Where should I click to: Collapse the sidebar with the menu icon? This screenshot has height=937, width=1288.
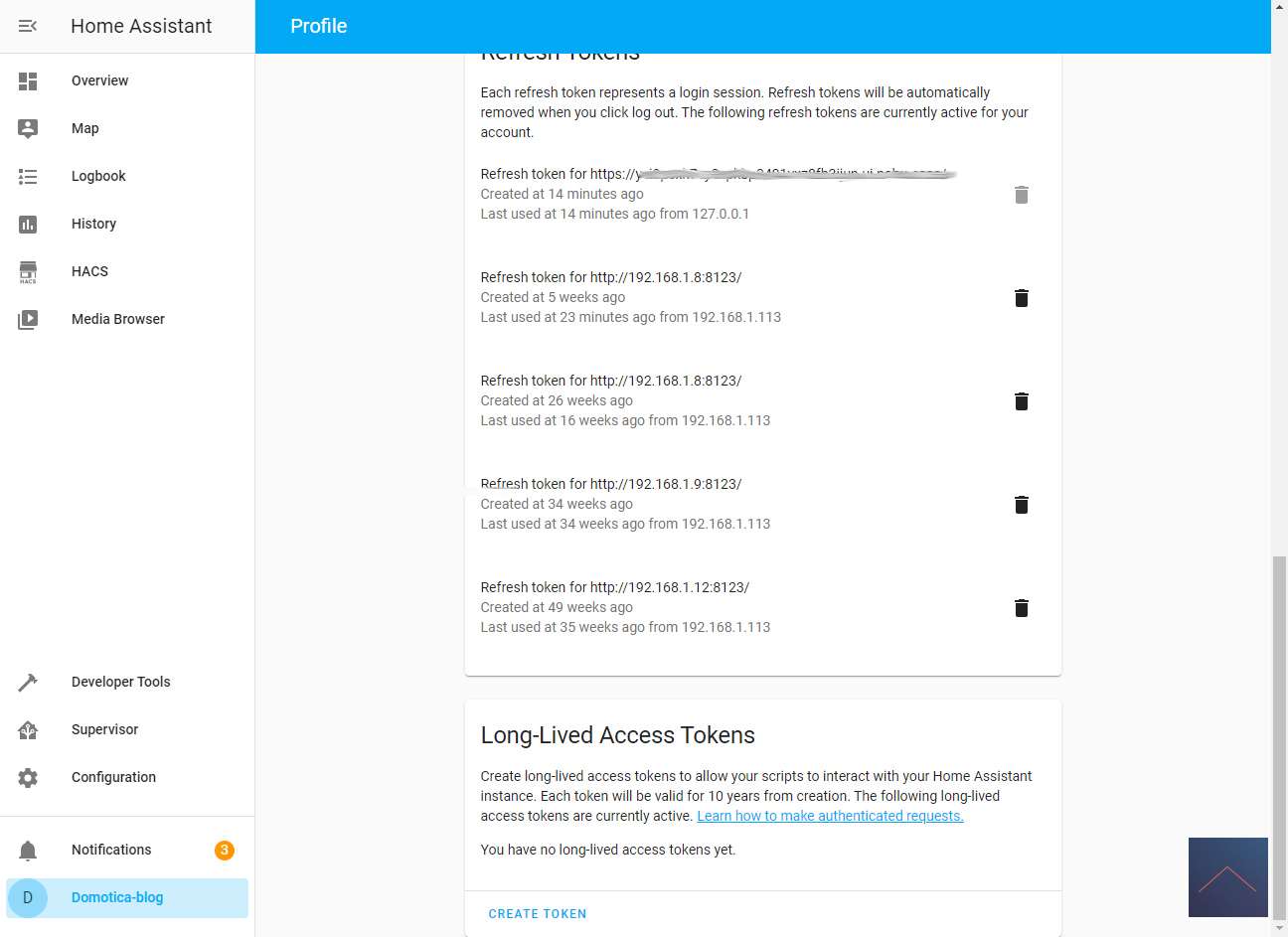pos(28,26)
